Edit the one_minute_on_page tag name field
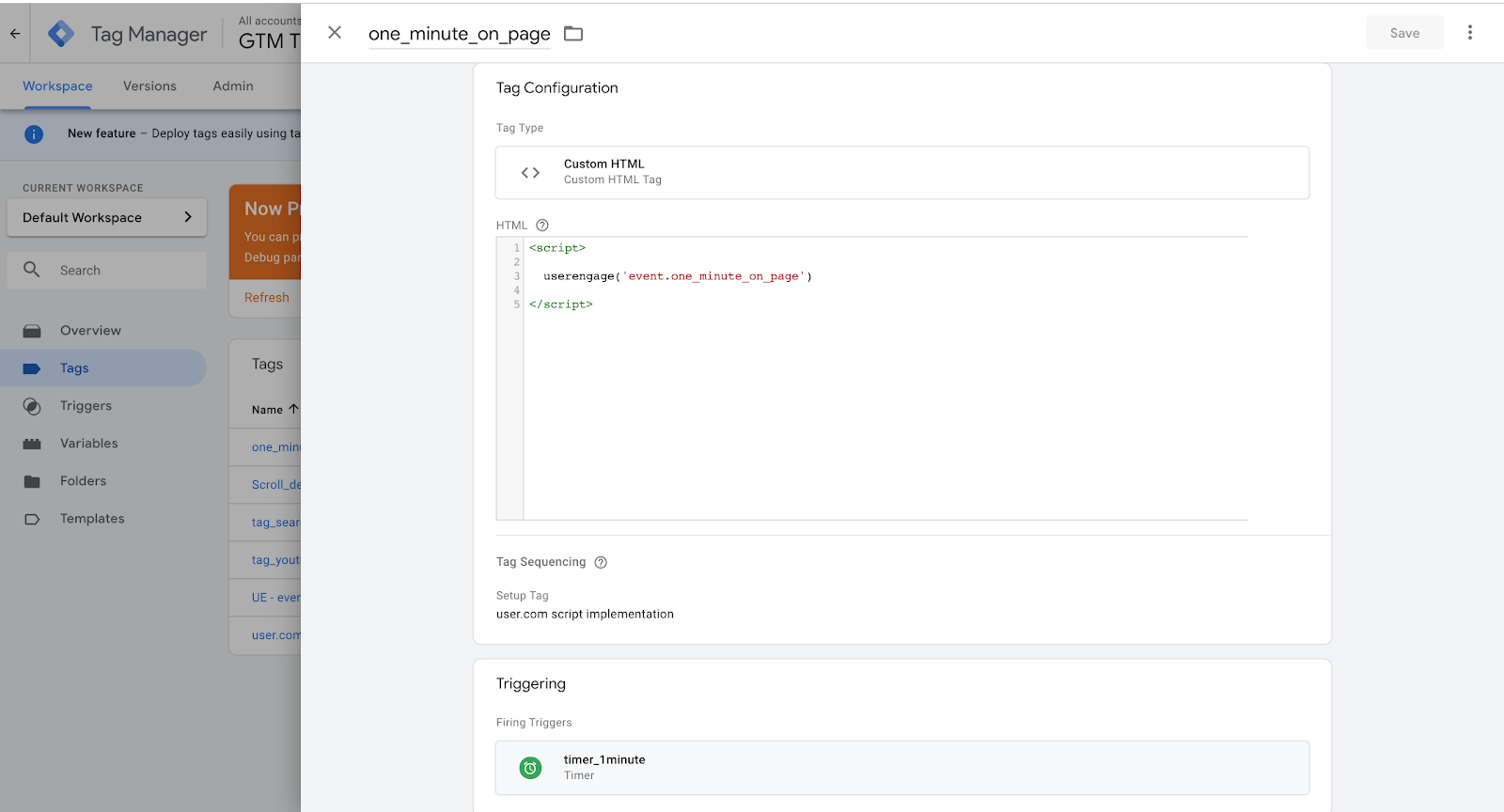The width and height of the screenshot is (1504, 812). pyautogui.click(x=459, y=34)
